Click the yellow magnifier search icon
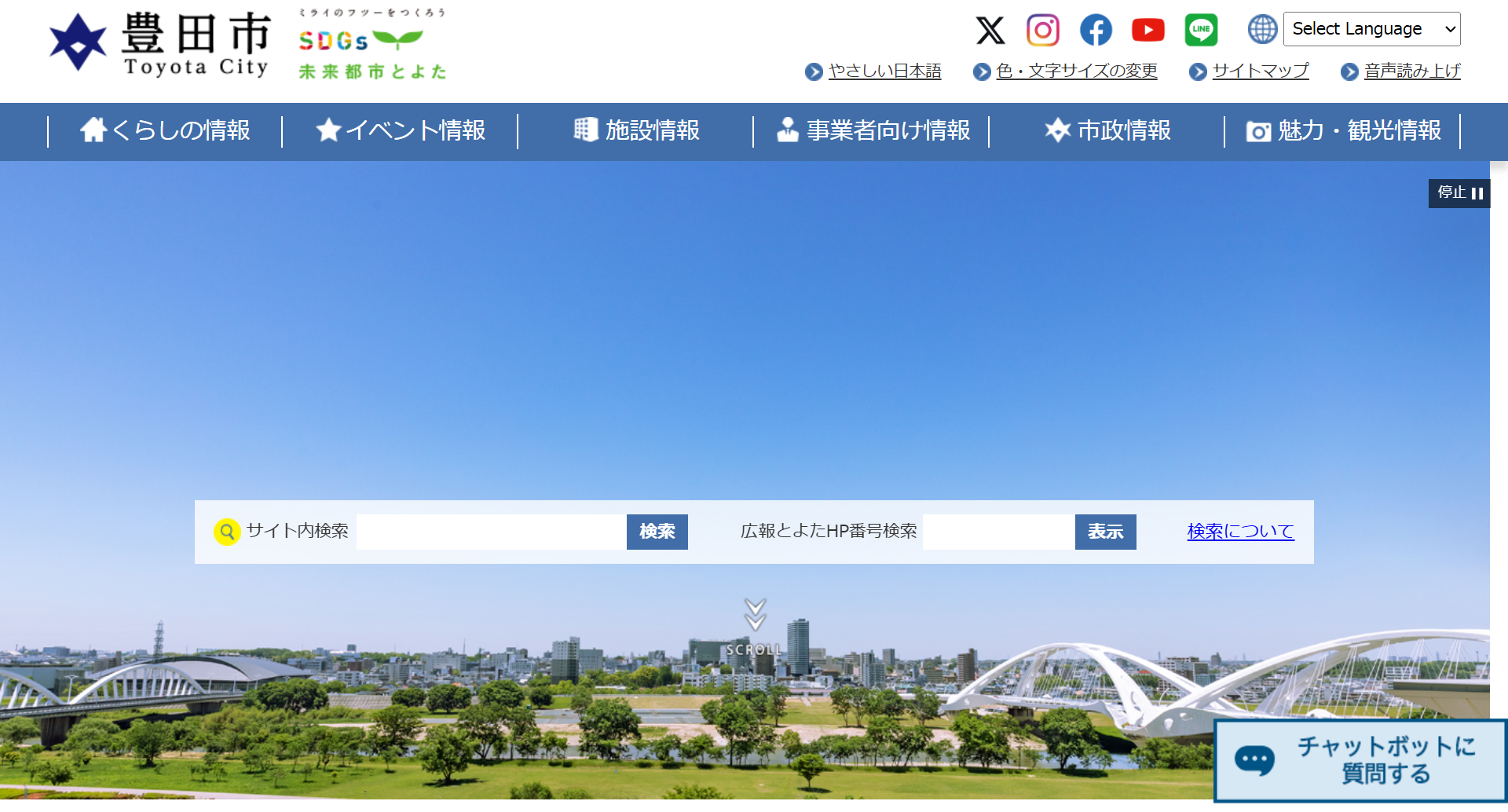The image size is (1508, 812). click(x=227, y=532)
